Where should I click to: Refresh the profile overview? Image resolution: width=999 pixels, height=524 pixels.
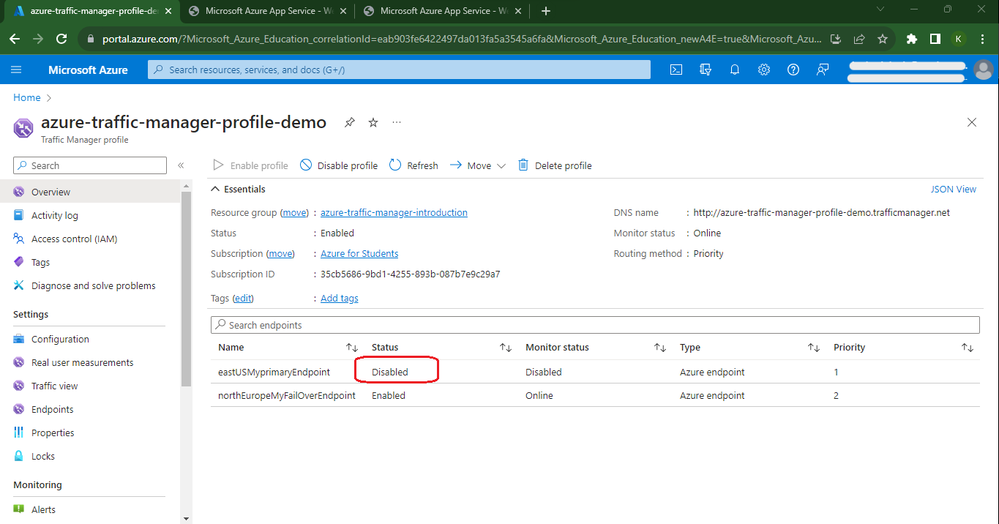[x=413, y=165]
